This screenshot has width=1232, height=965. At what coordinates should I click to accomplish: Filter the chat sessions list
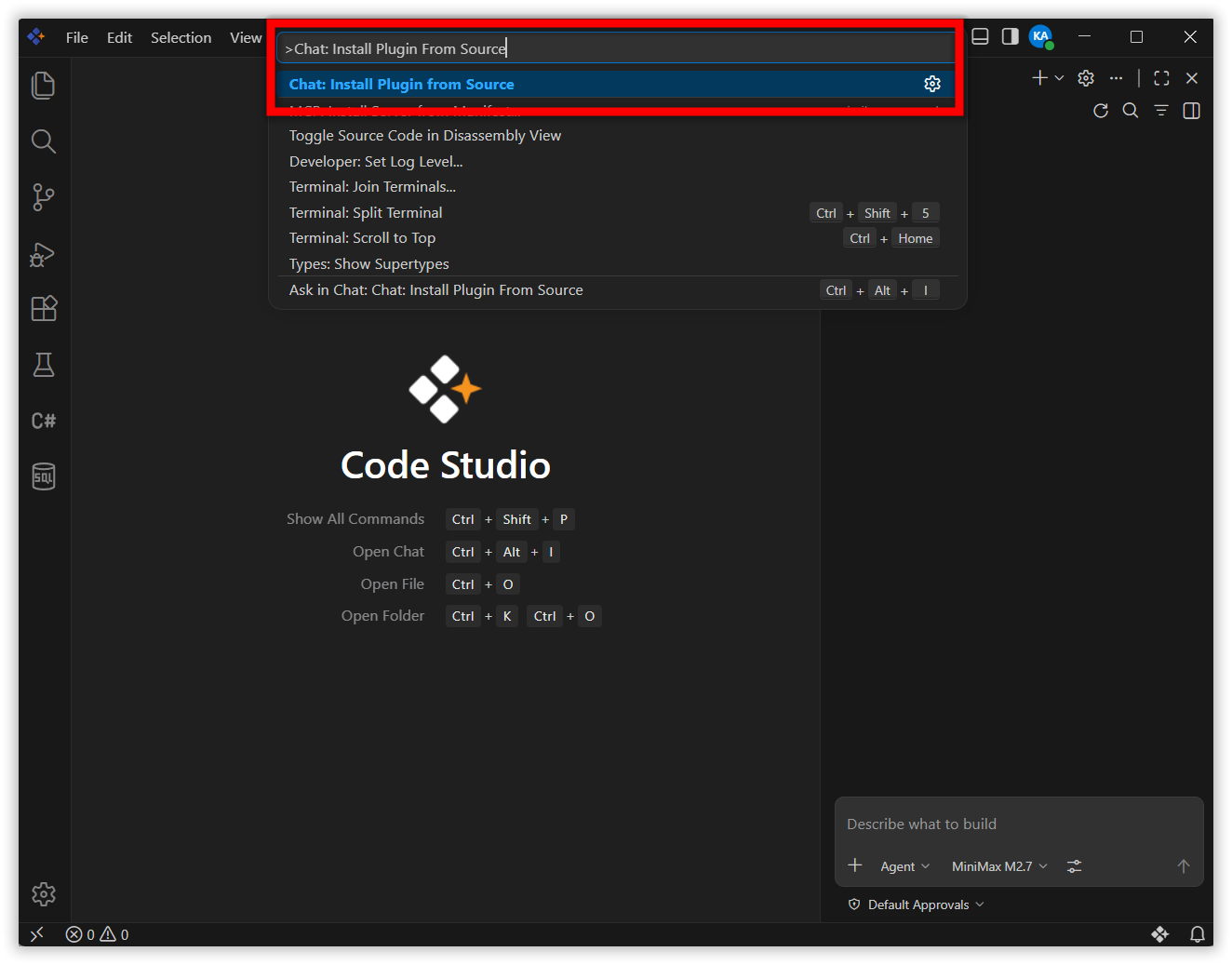pos(1161,111)
